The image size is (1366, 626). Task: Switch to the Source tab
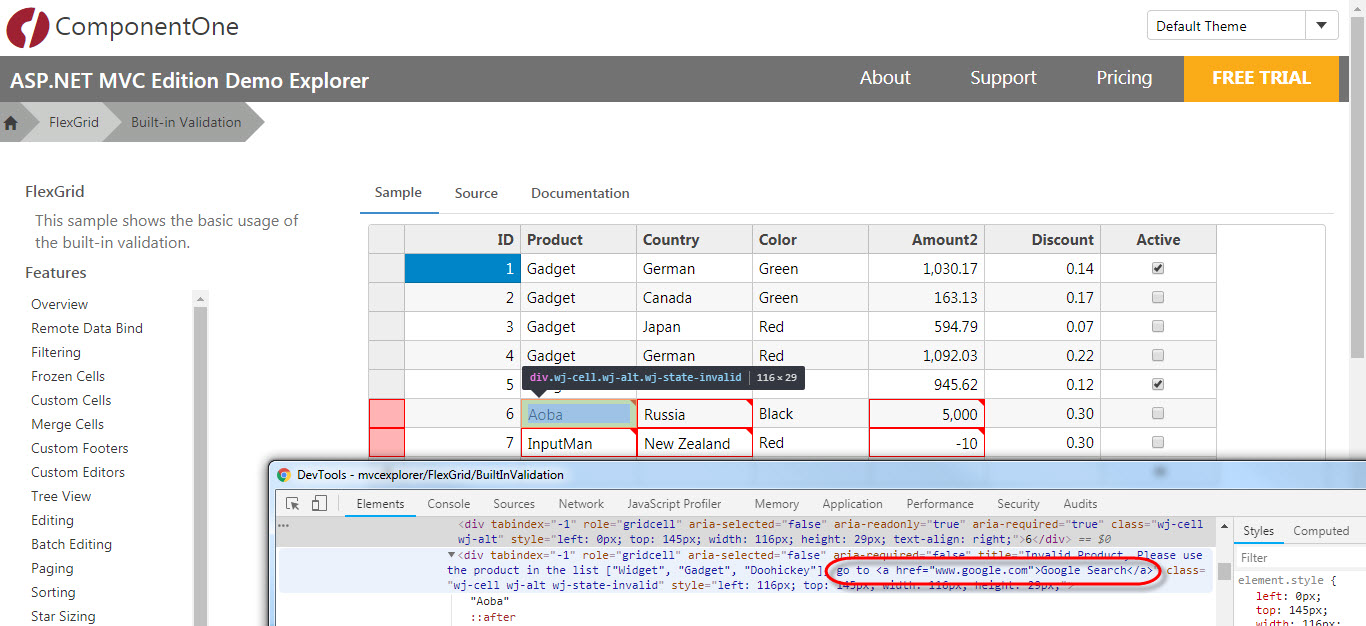pyautogui.click(x=476, y=193)
